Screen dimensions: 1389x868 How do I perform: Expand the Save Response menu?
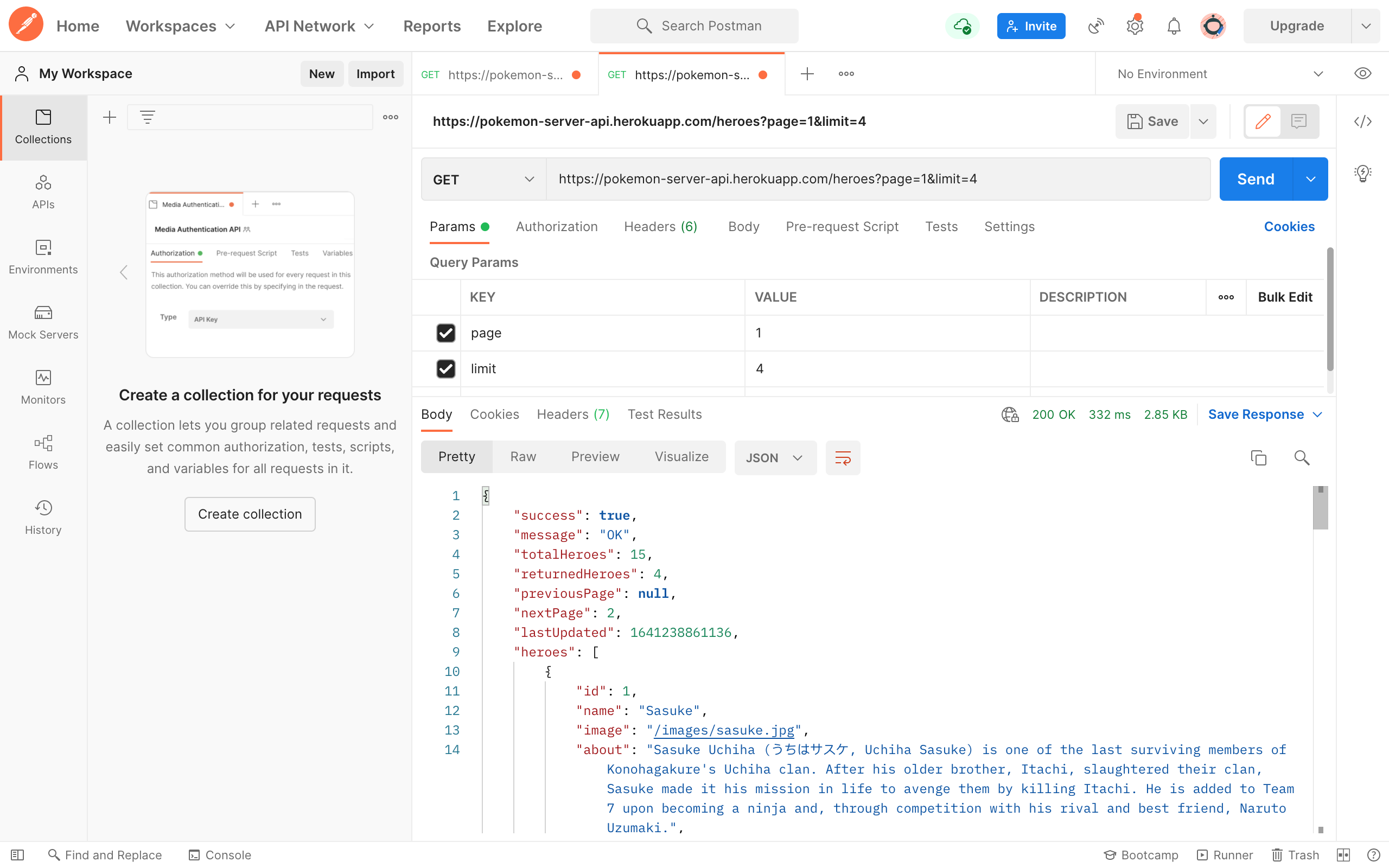coord(1266,414)
